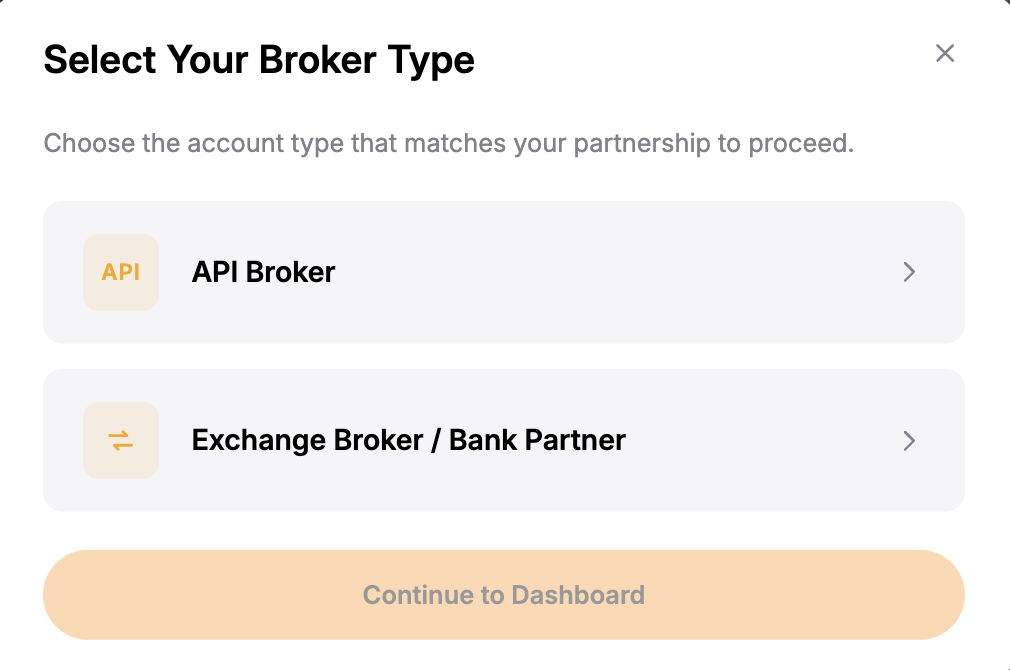Proceed with the peach Continue to Dashboard button
This screenshot has width=1010, height=670.
504,595
